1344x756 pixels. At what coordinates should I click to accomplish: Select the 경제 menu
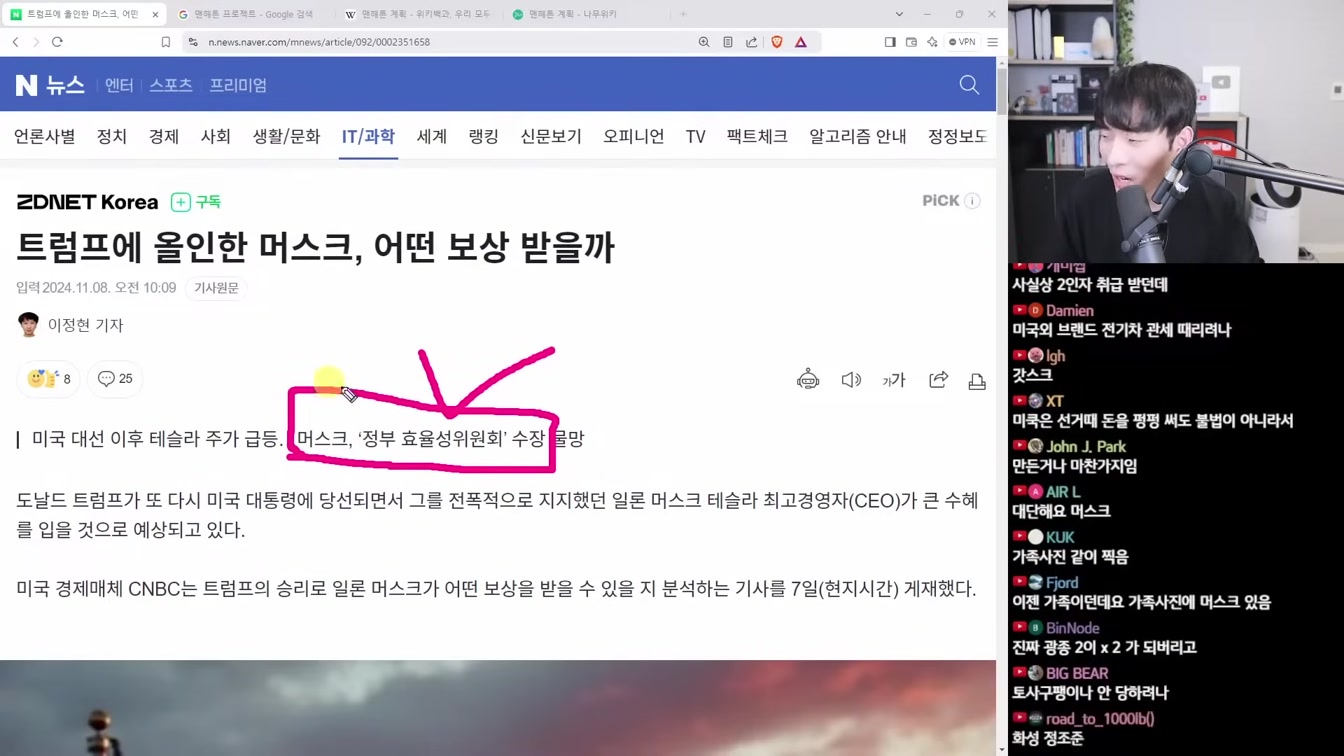[164, 136]
